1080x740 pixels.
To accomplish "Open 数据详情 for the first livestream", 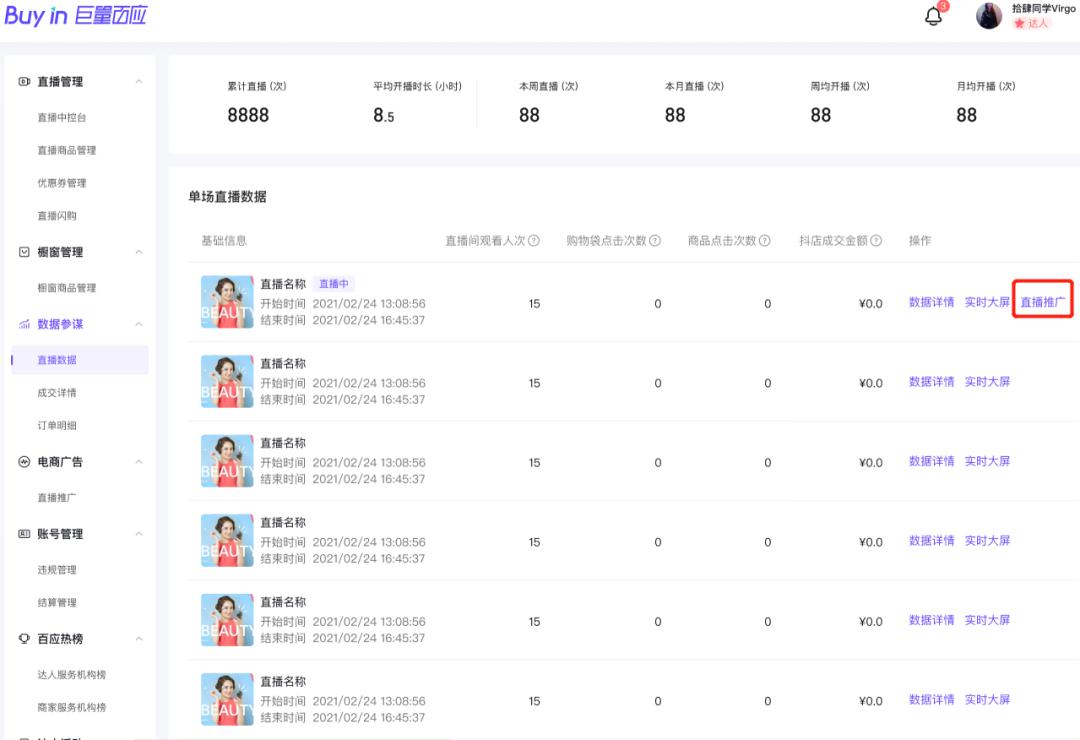I will tap(931, 301).
